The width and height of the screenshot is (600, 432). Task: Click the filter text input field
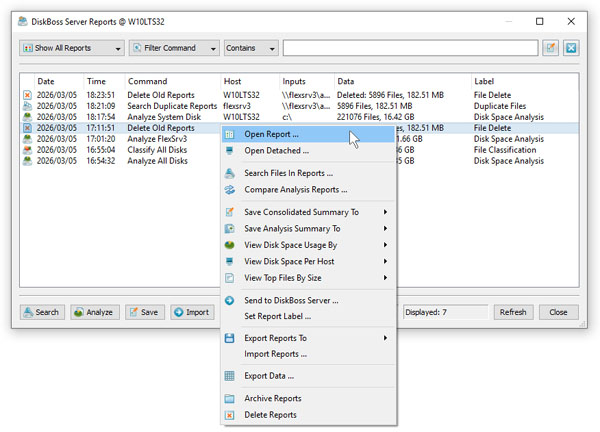(411, 48)
